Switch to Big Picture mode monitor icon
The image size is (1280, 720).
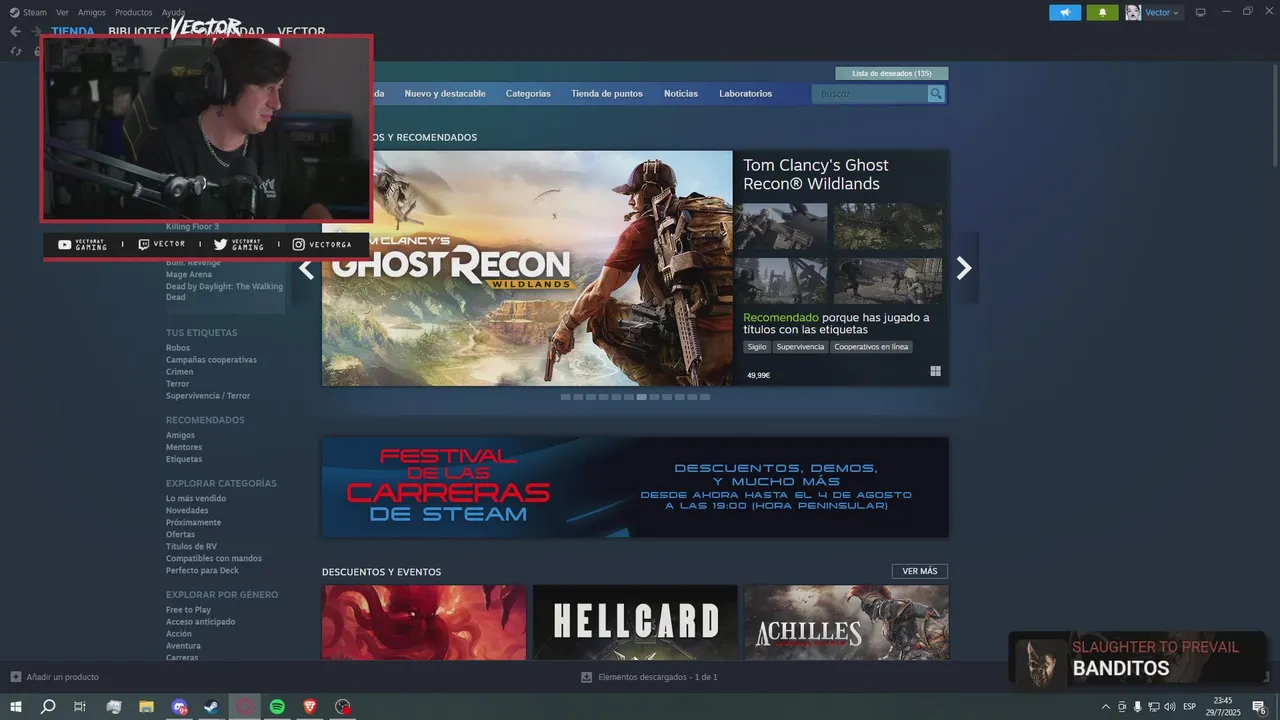coord(1201,12)
